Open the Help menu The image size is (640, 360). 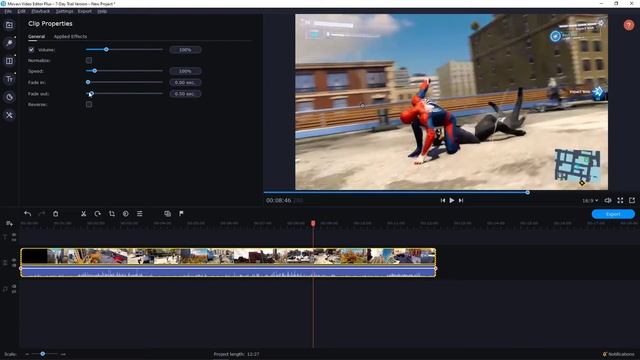(x=102, y=11)
